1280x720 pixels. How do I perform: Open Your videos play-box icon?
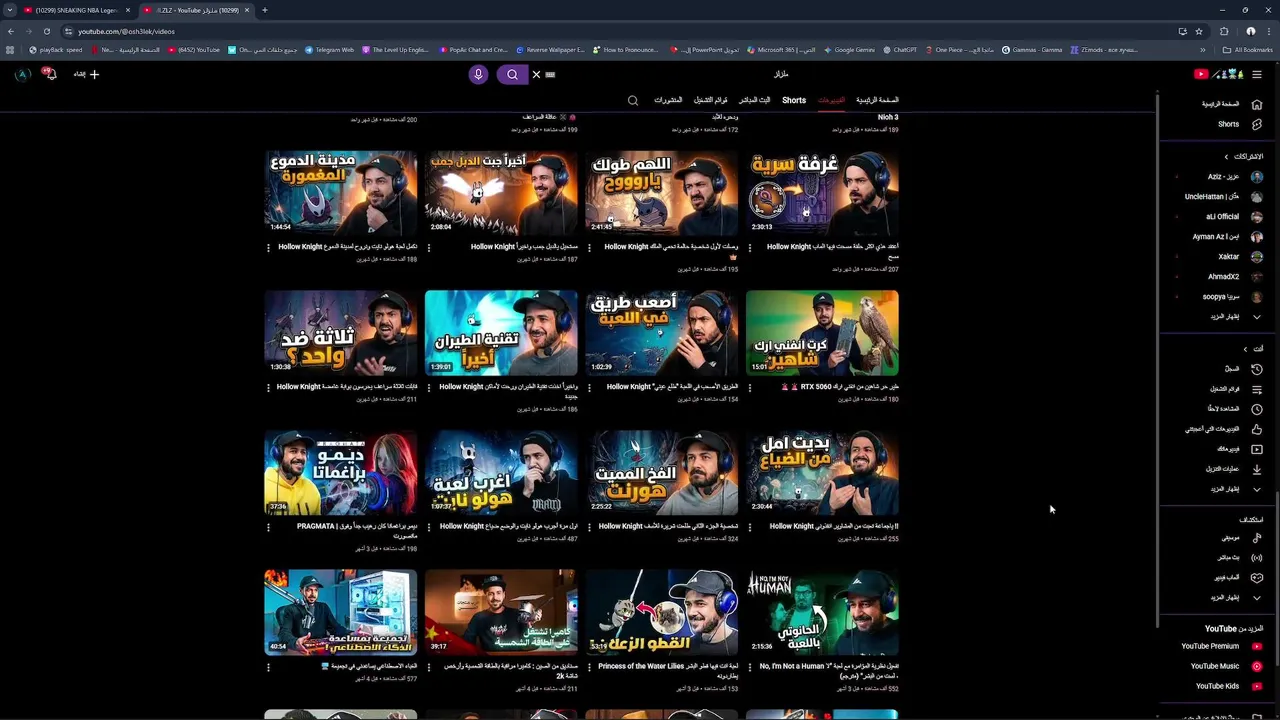pos(1257,449)
